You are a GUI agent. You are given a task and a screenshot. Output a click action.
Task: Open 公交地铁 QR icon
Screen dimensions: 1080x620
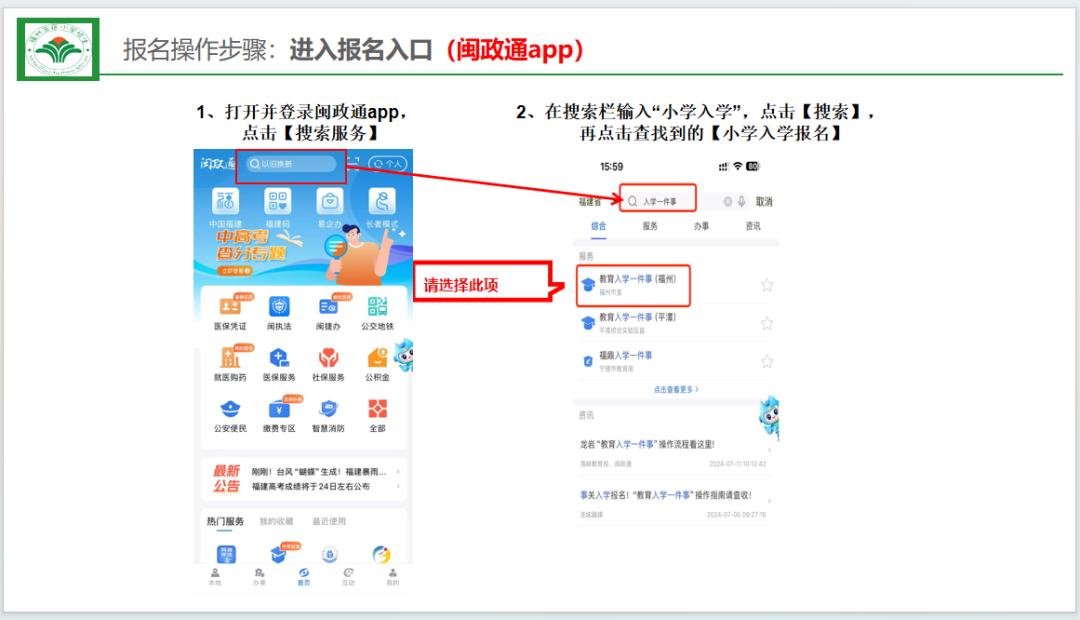click(377, 306)
